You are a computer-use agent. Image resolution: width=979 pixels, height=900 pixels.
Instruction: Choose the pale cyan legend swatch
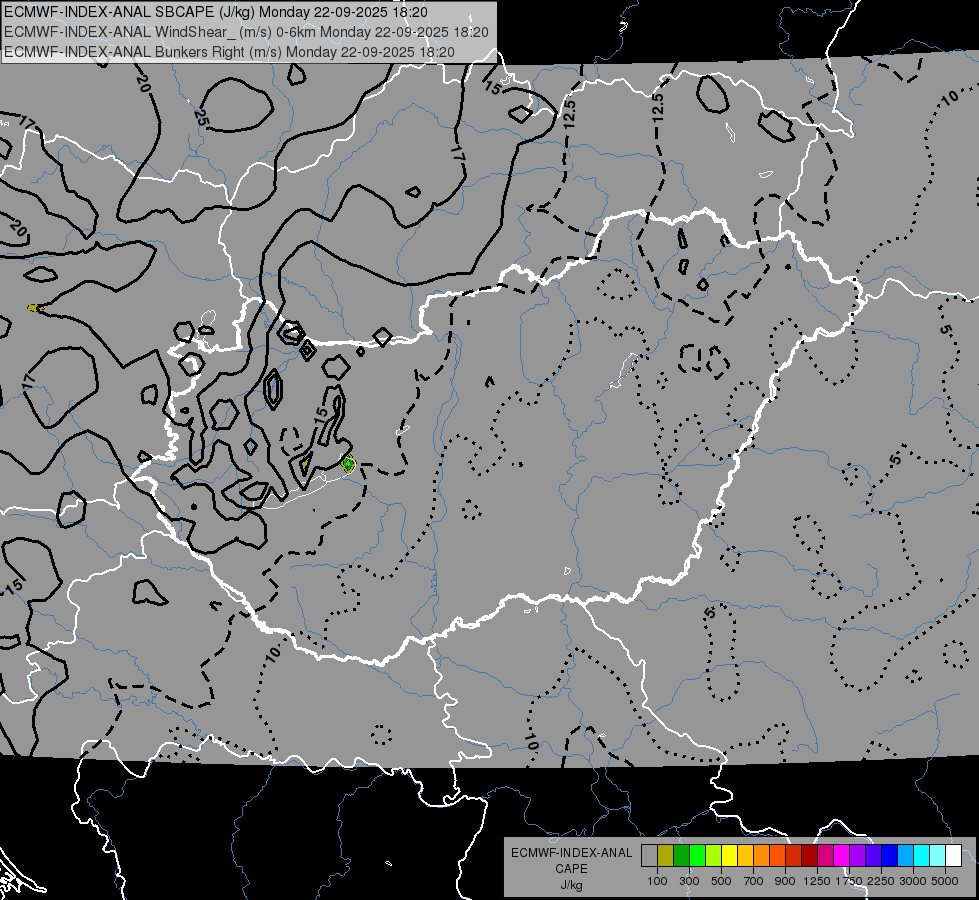click(x=938, y=856)
